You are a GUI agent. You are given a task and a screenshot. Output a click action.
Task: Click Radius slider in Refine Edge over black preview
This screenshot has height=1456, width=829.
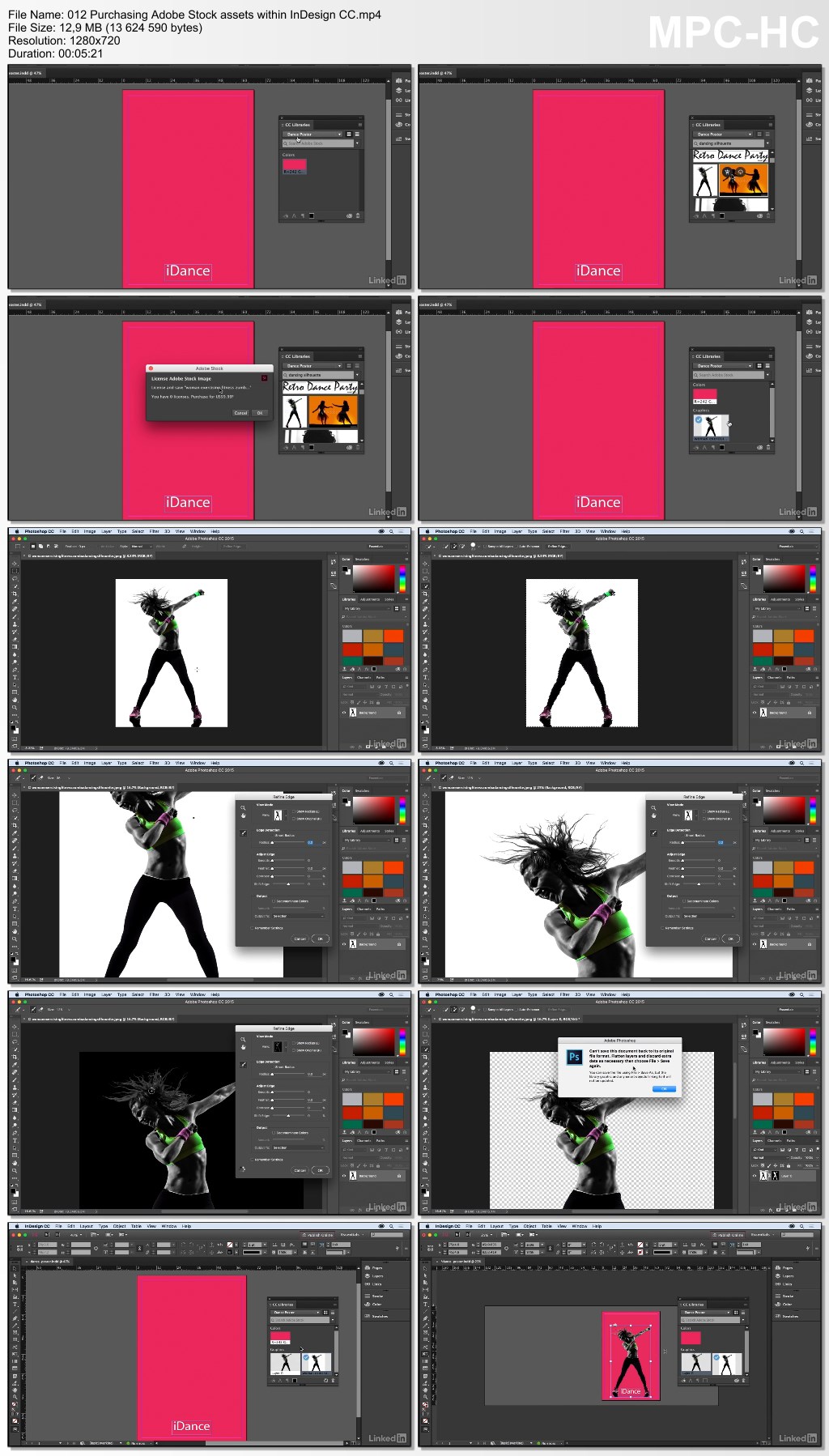pos(287,1074)
